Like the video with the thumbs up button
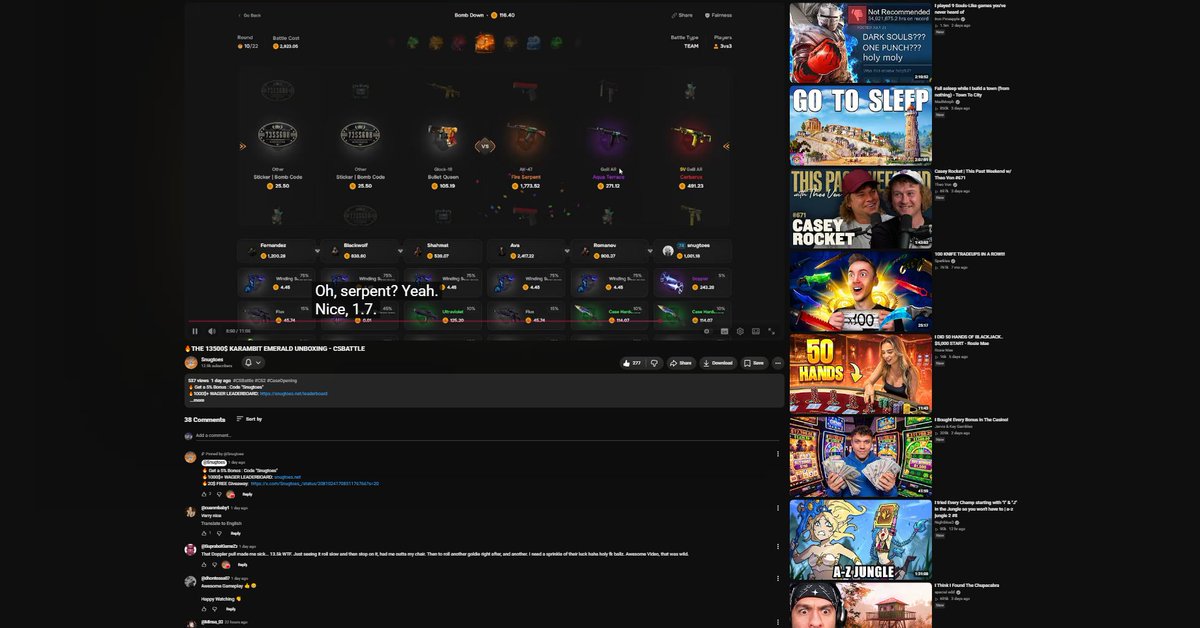This screenshot has width=1200, height=628. [633, 363]
